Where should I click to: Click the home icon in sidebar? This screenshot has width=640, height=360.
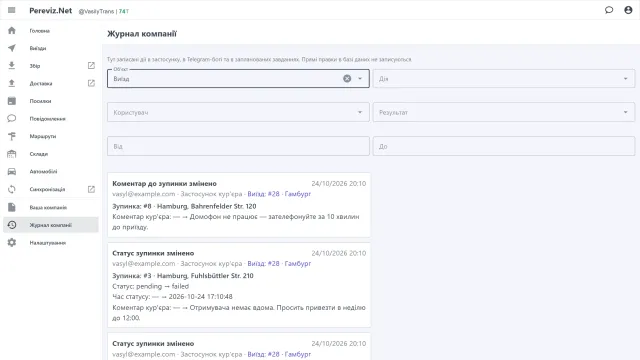12,31
